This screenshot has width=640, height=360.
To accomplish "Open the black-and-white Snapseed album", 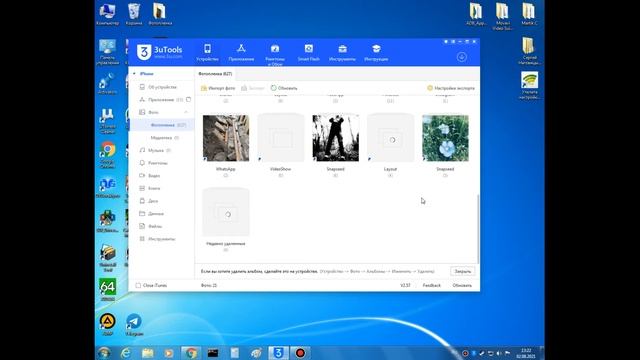I will click(336, 138).
